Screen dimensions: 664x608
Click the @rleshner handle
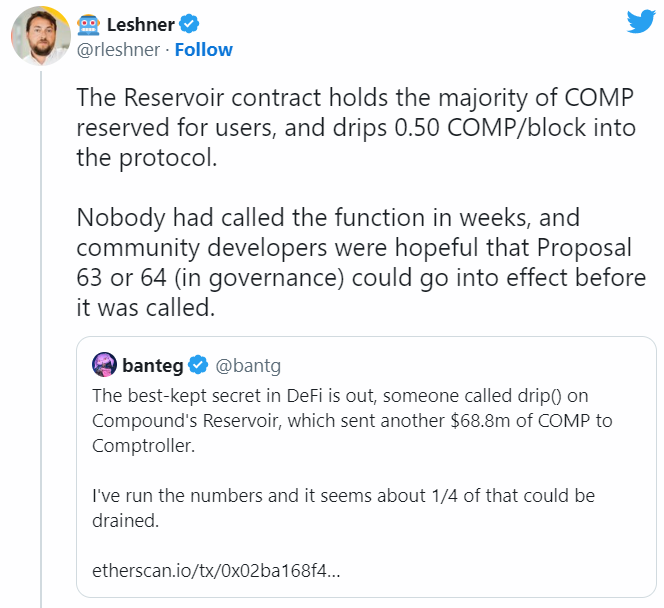pos(119,50)
